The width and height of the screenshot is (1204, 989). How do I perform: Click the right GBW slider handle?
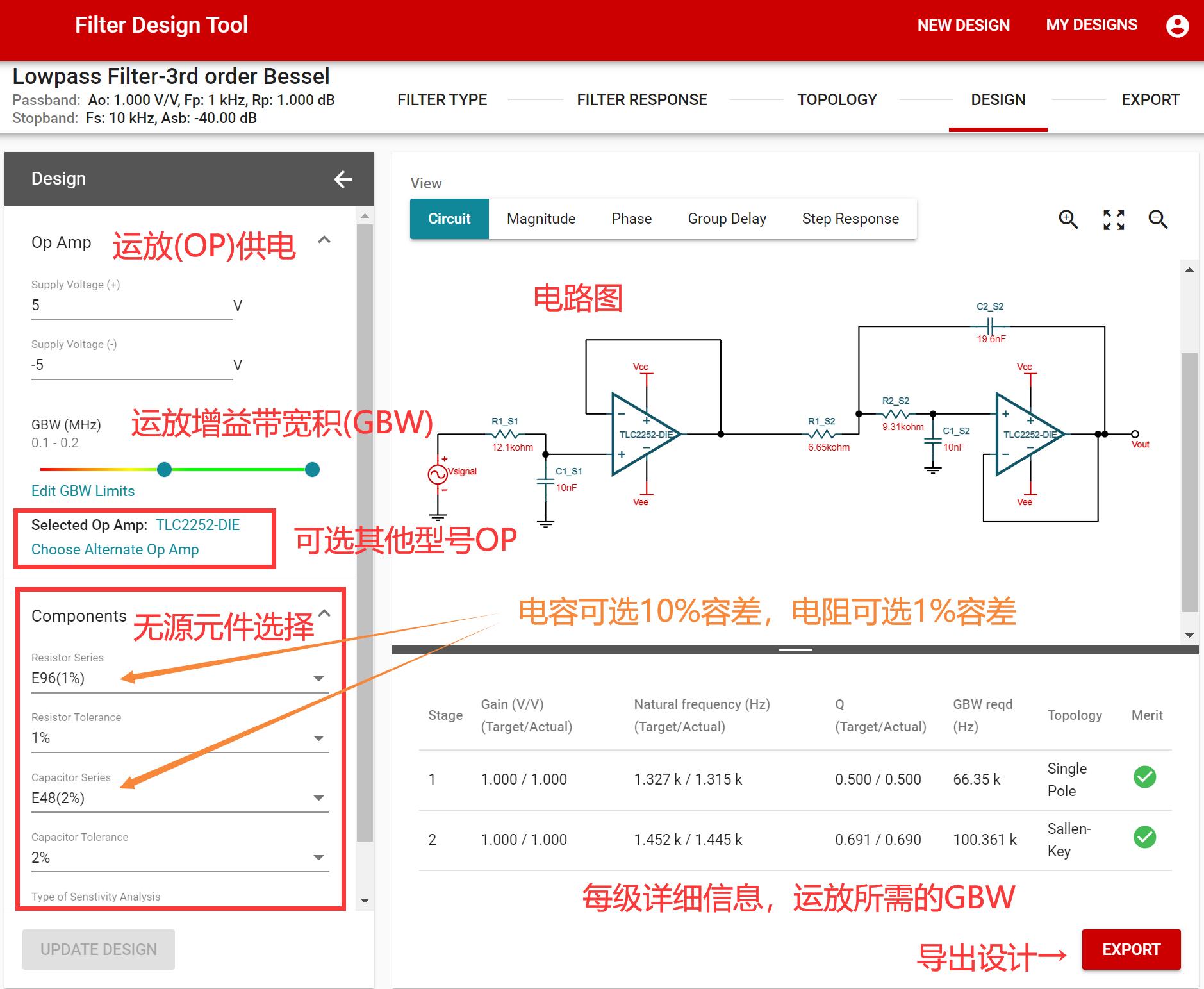[x=312, y=470]
